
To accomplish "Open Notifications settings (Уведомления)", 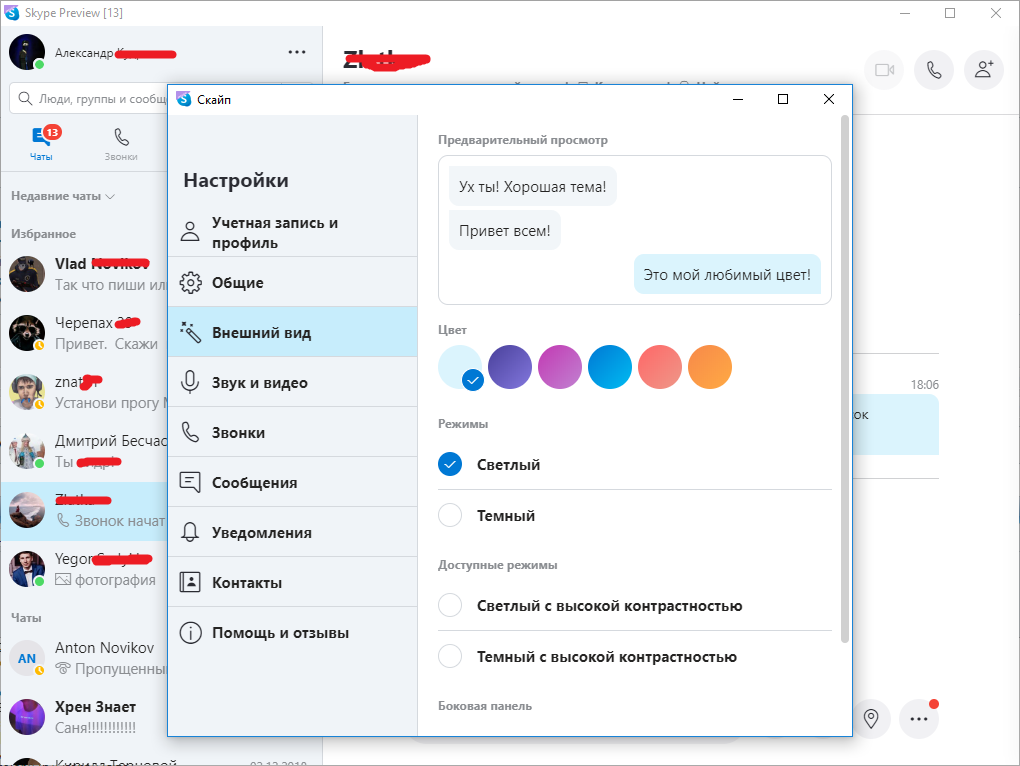I will [293, 533].
